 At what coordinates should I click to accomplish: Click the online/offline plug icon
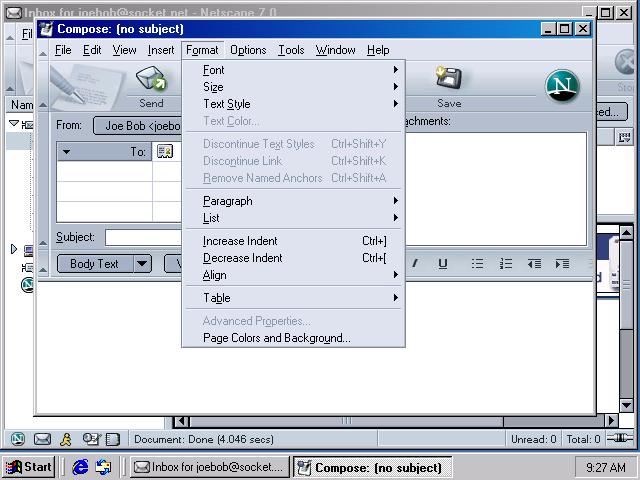(x=620, y=438)
